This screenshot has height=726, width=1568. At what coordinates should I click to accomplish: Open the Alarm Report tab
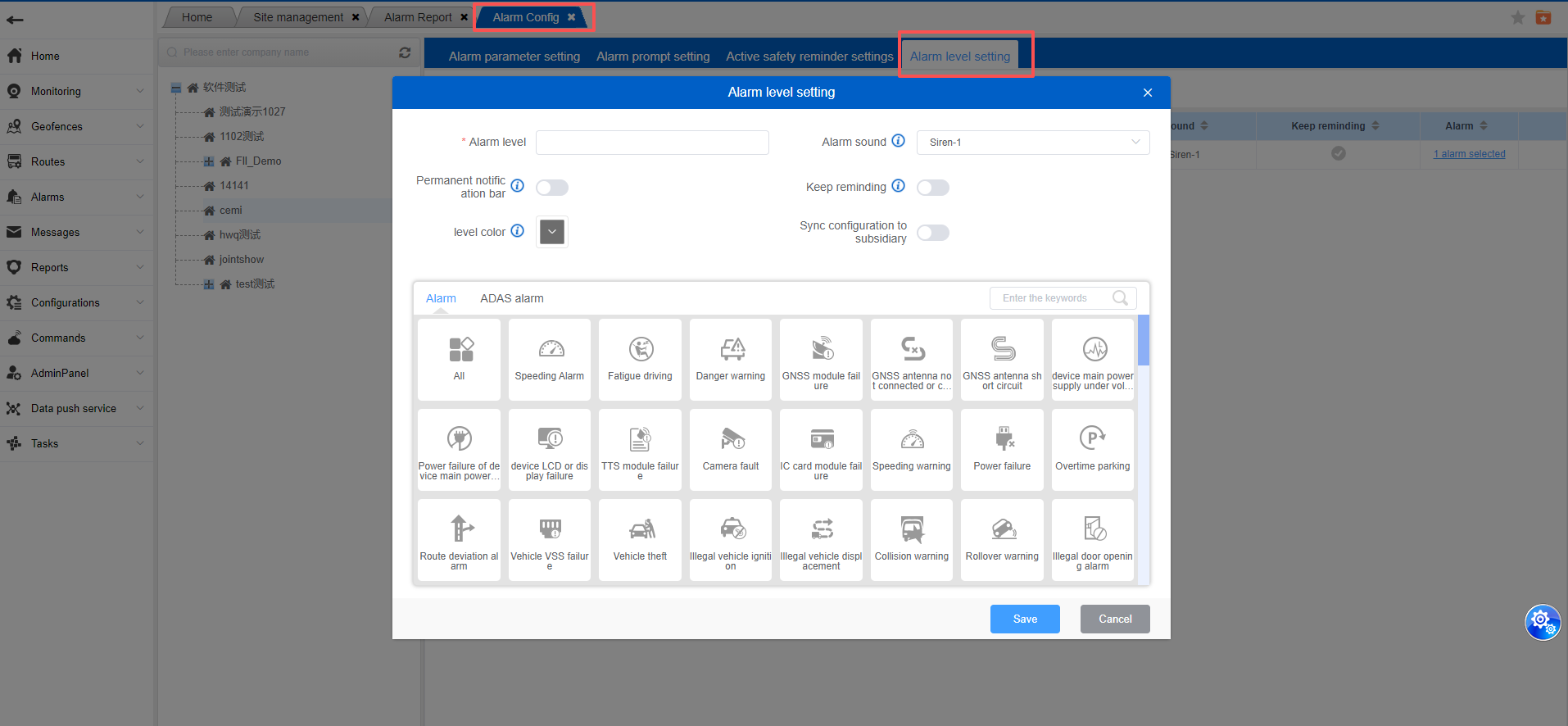pyautogui.click(x=418, y=17)
